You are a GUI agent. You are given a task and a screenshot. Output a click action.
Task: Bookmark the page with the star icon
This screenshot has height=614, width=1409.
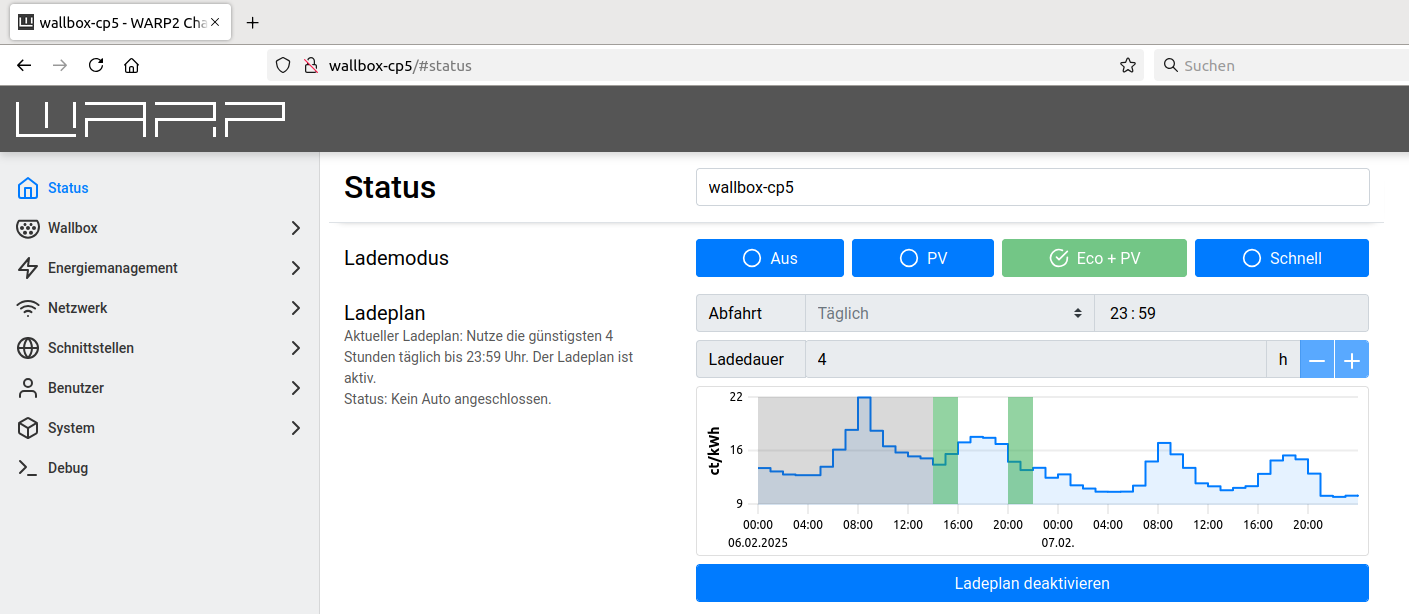(x=1128, y=66)
